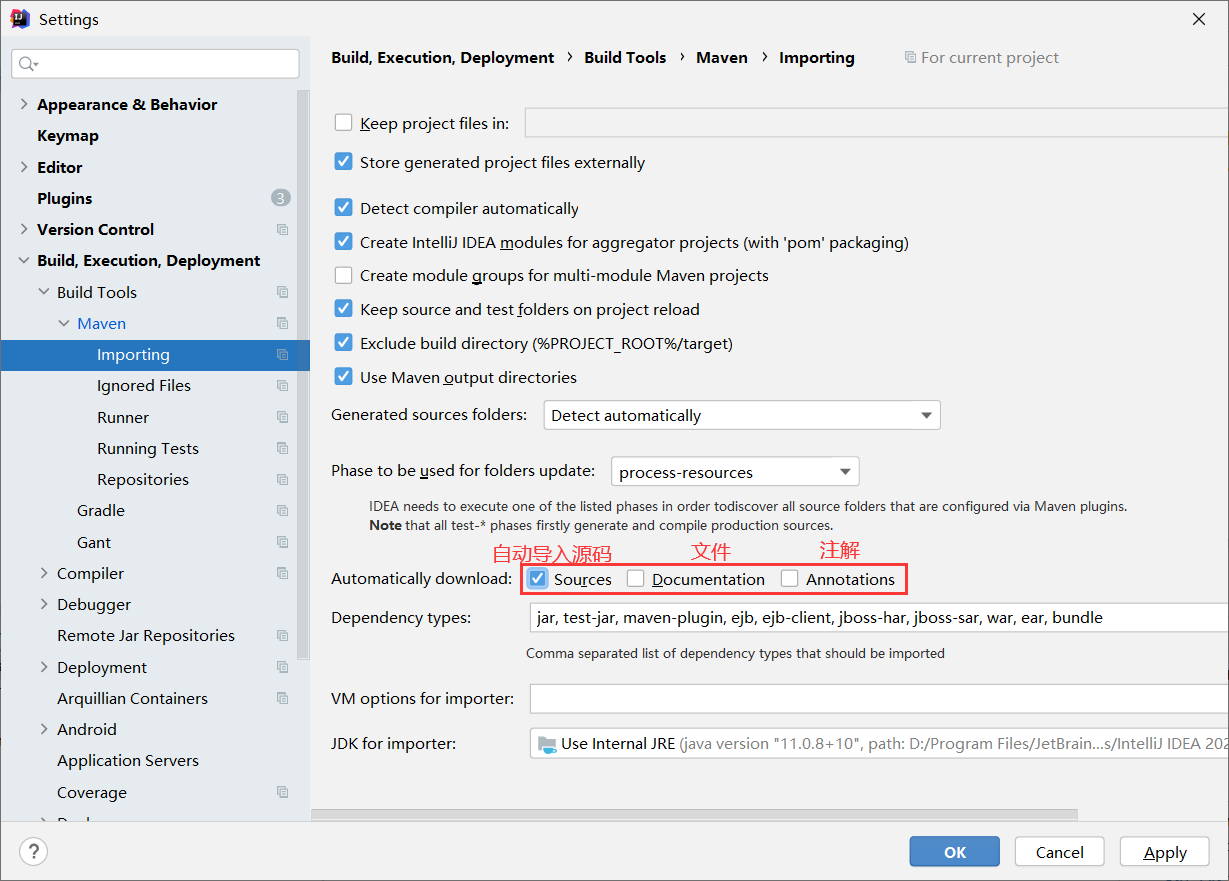Click the horizontal scrollbar below settings
This screenshot has height=881, width=1229.
click(694, 815)
